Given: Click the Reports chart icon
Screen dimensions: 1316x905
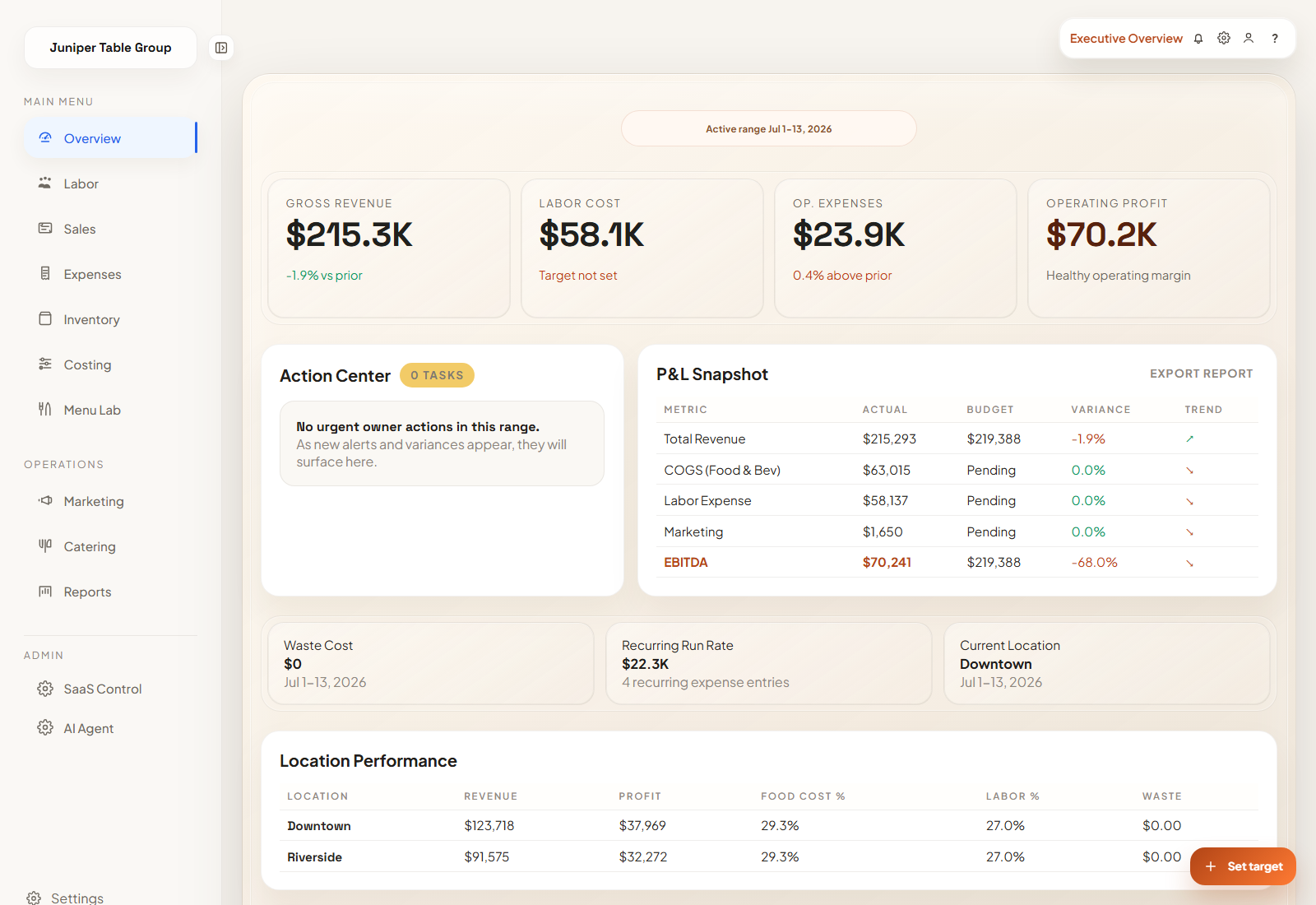Looking at the screenshot, I should point(45,591).
